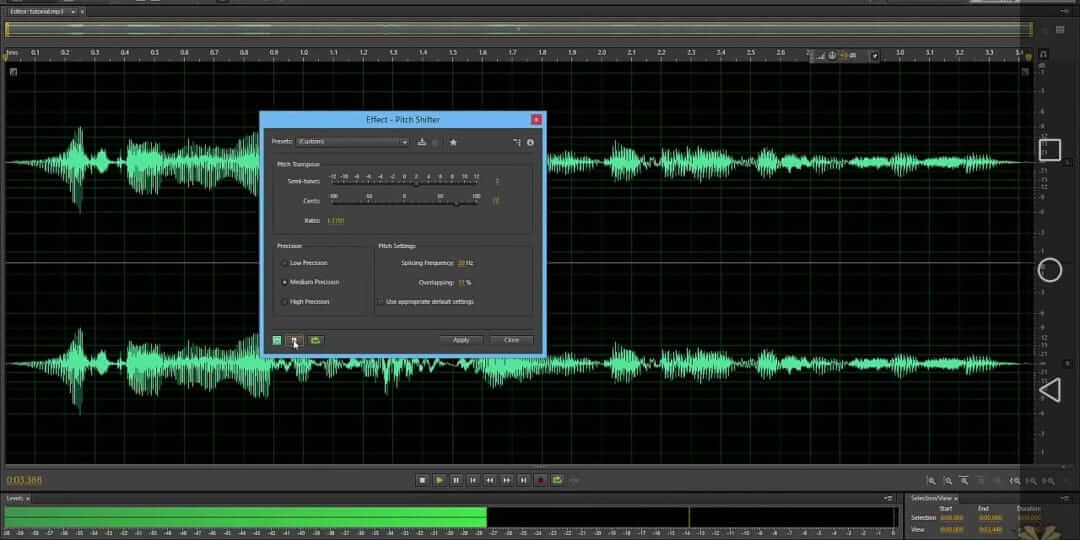The height and width of the screenshot is (540, 1080).
Task: Zoom in amplitude icon
Action: (931, 481)
